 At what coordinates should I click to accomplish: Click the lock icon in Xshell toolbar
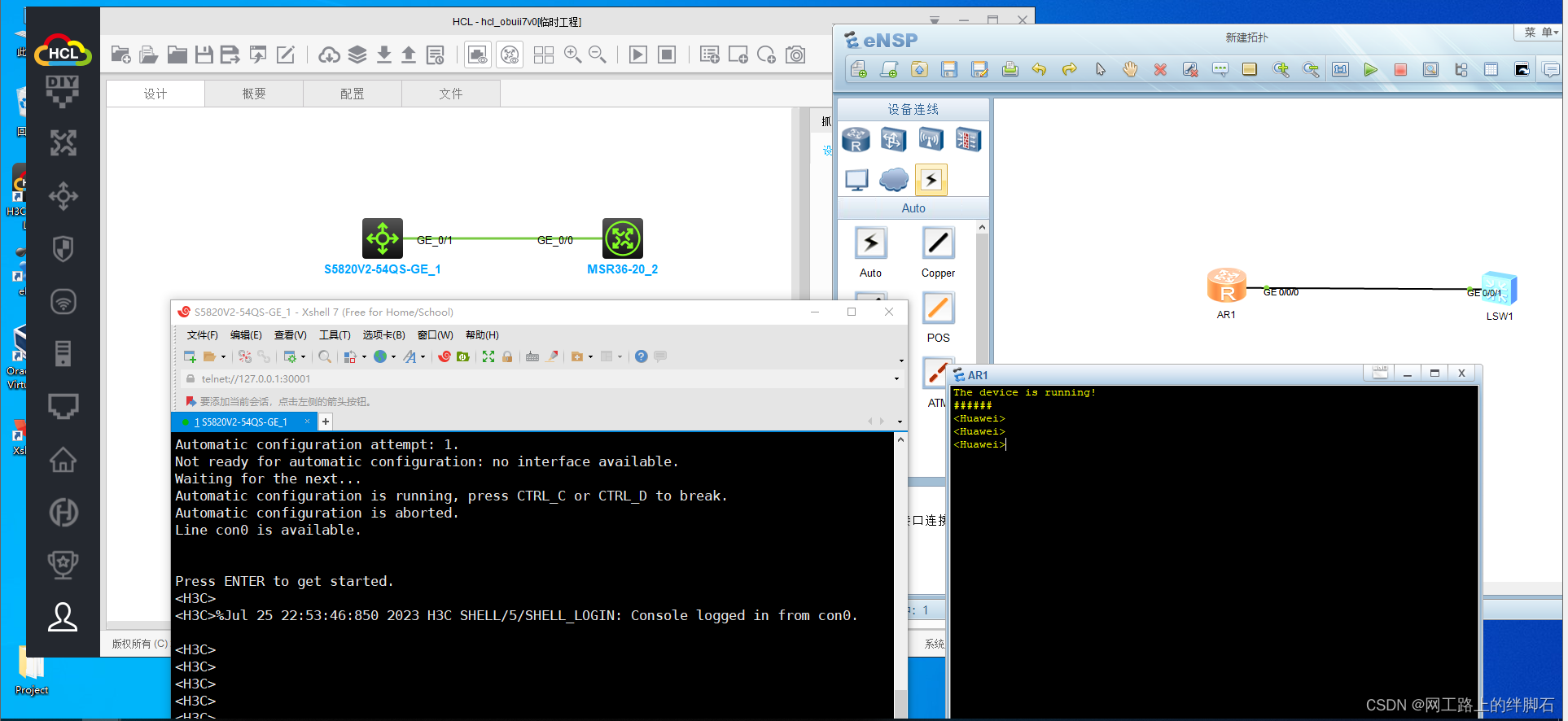[x=507, y=356]
